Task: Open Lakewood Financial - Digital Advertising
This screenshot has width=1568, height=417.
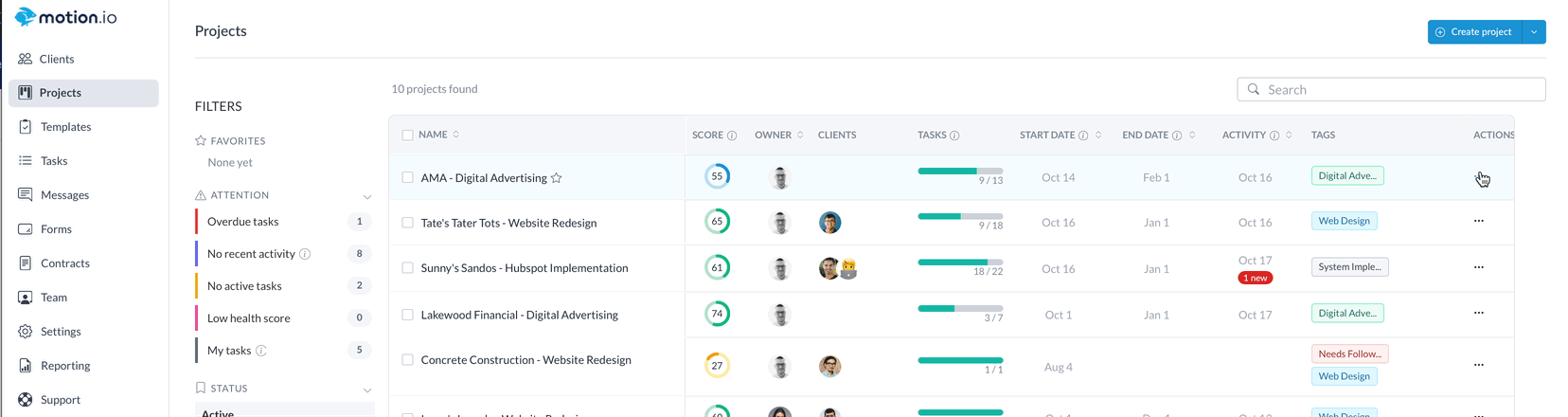Action: (519, 315)
